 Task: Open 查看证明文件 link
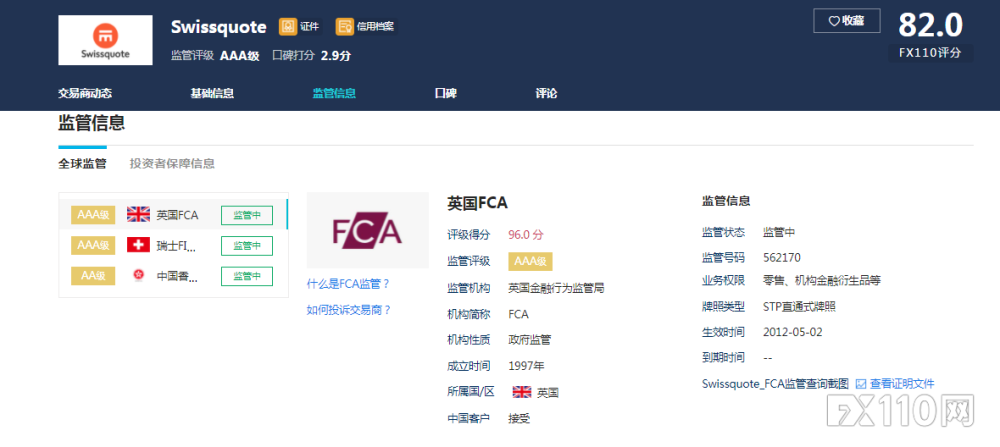902,384
